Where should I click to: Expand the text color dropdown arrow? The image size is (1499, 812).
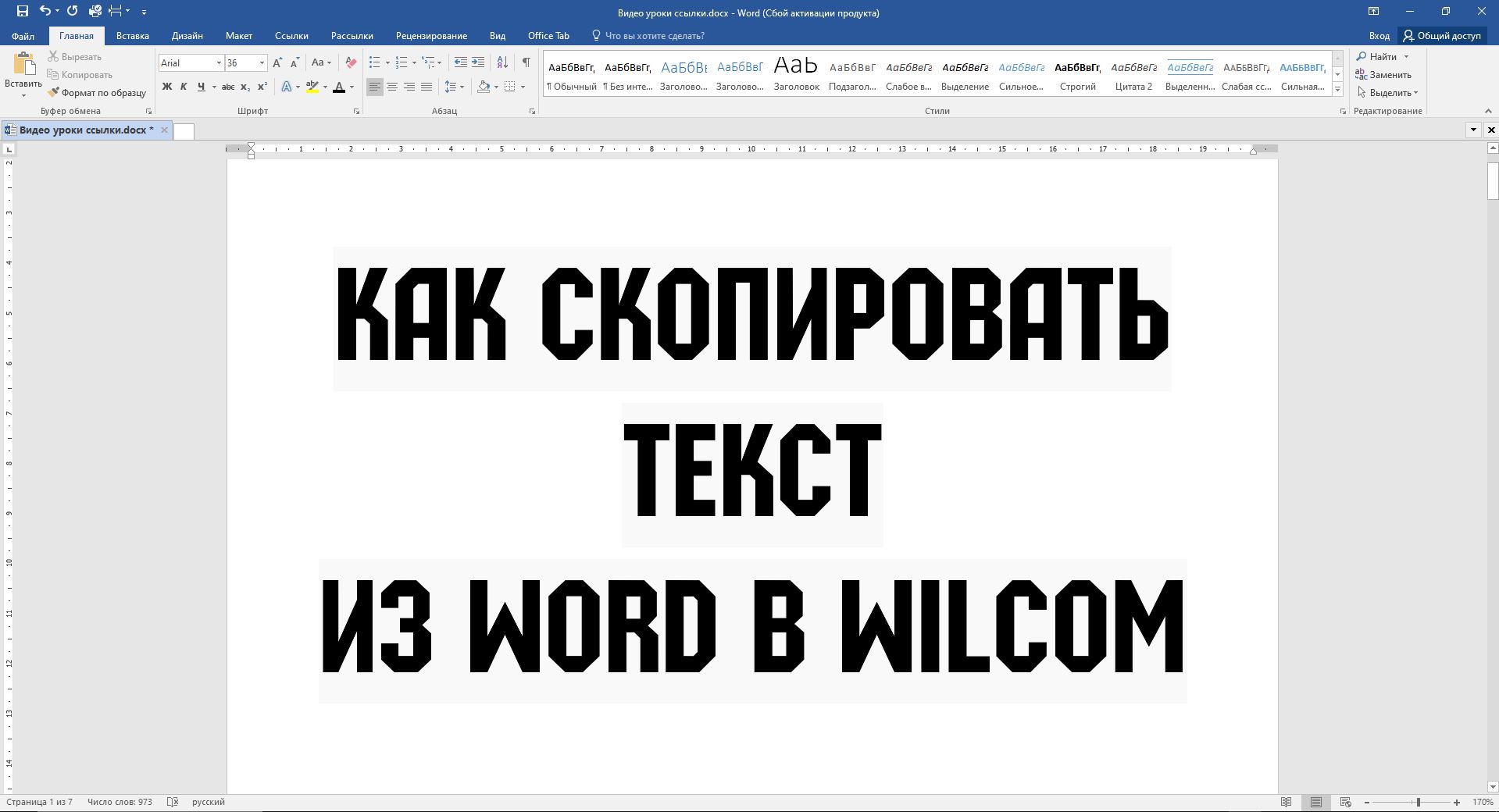(x=352, y=87)
